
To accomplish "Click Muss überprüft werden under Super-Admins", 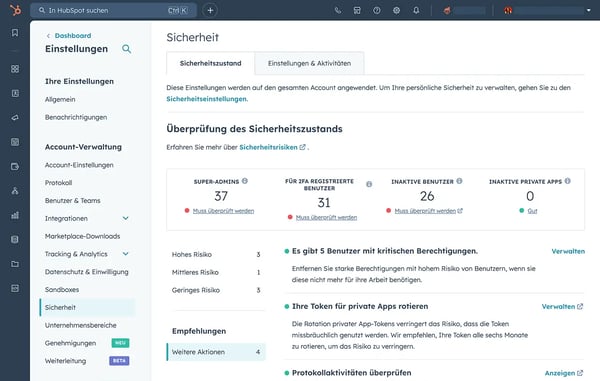I will 223,211.
